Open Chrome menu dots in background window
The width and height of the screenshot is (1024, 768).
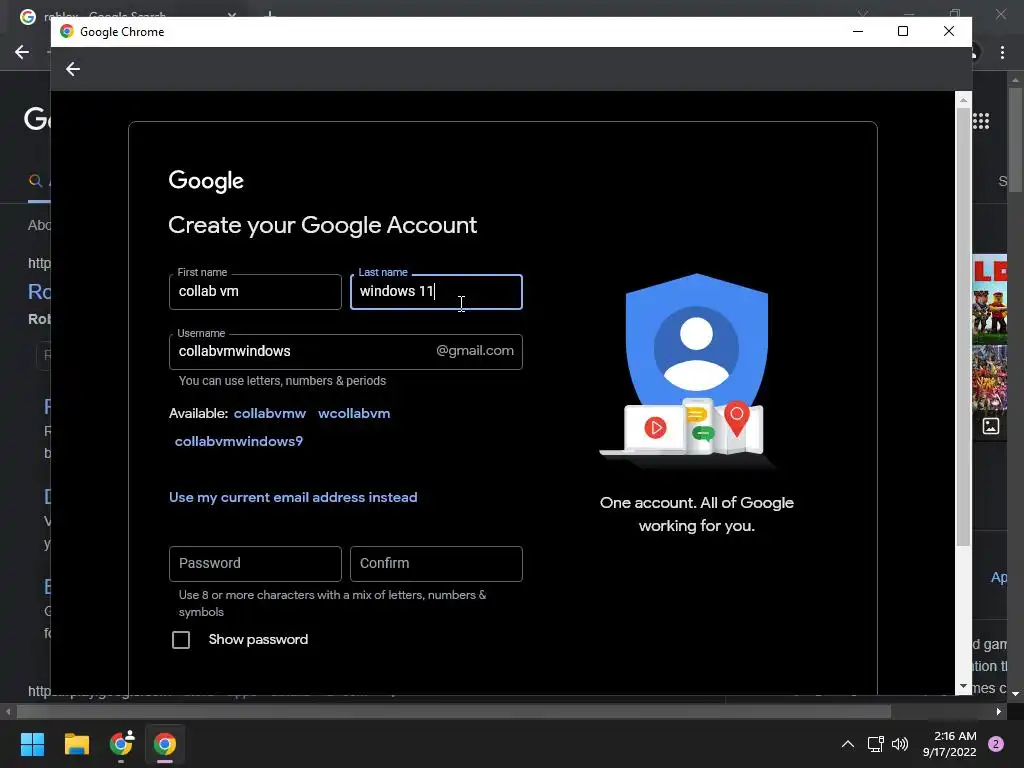coord(1002,52)
